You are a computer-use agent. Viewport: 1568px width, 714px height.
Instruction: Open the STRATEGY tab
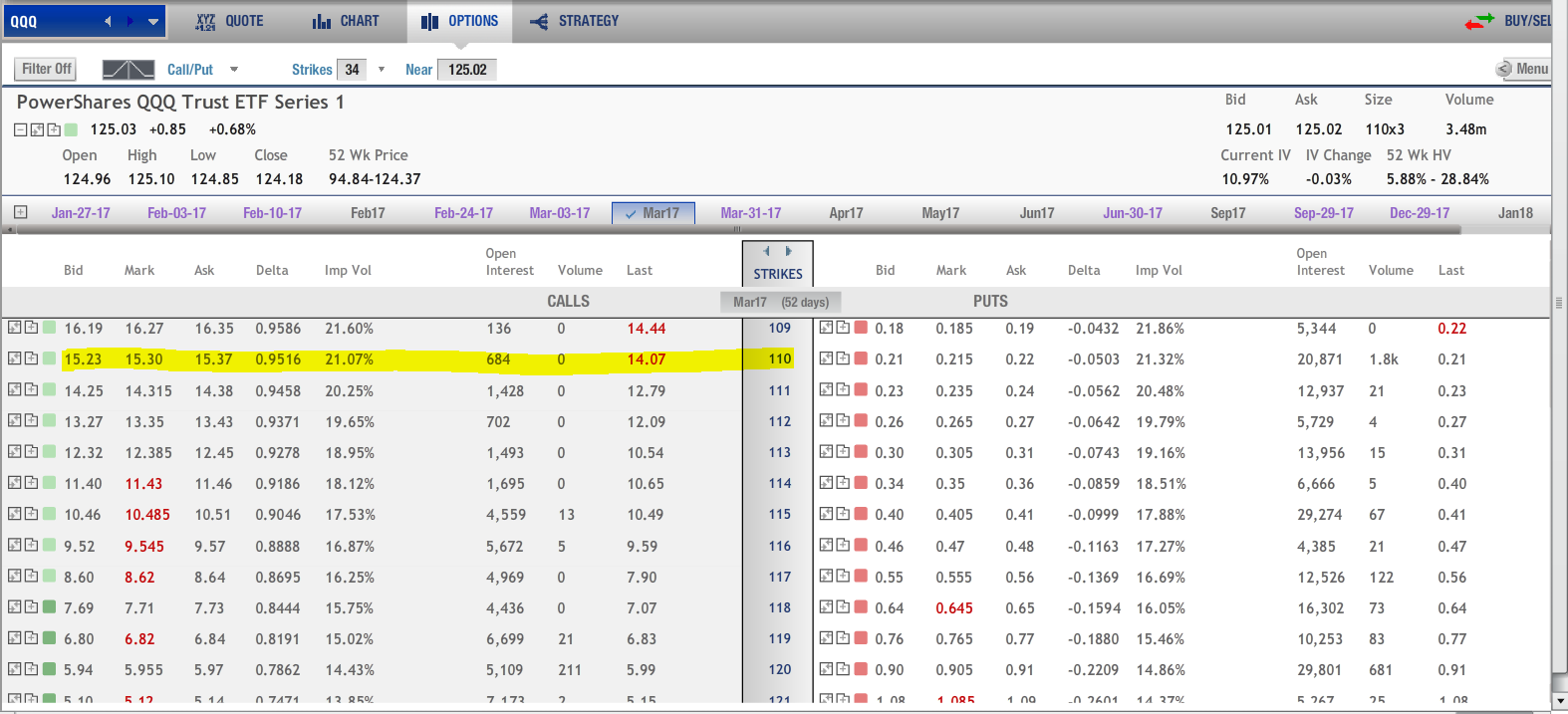point(574,21)
